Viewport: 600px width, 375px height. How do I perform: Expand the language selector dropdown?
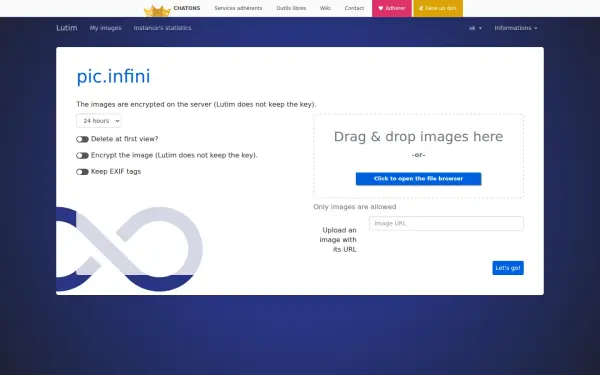tap(475, 28)
